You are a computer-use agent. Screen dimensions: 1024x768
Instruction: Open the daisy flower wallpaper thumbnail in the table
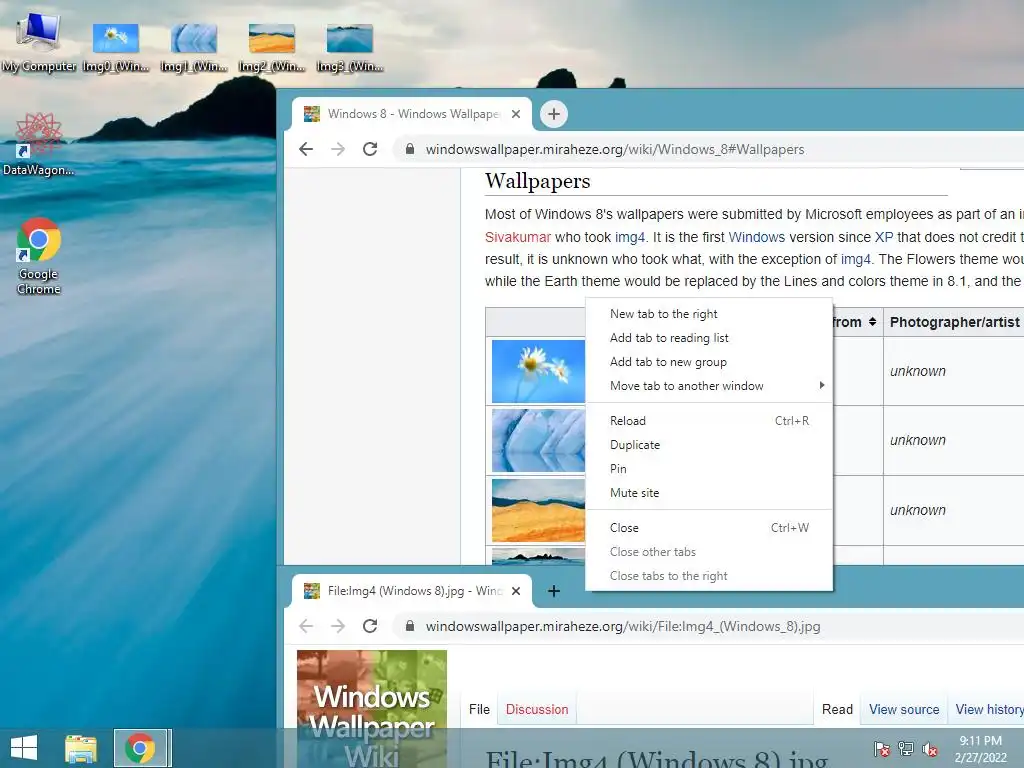(x=538, y=371)
